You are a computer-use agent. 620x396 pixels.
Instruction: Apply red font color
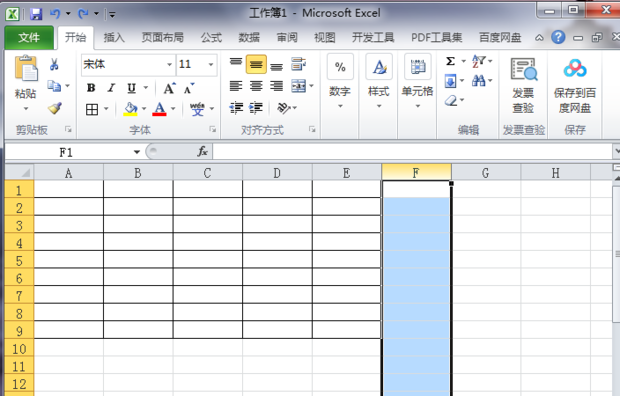[x=159, y=109]
